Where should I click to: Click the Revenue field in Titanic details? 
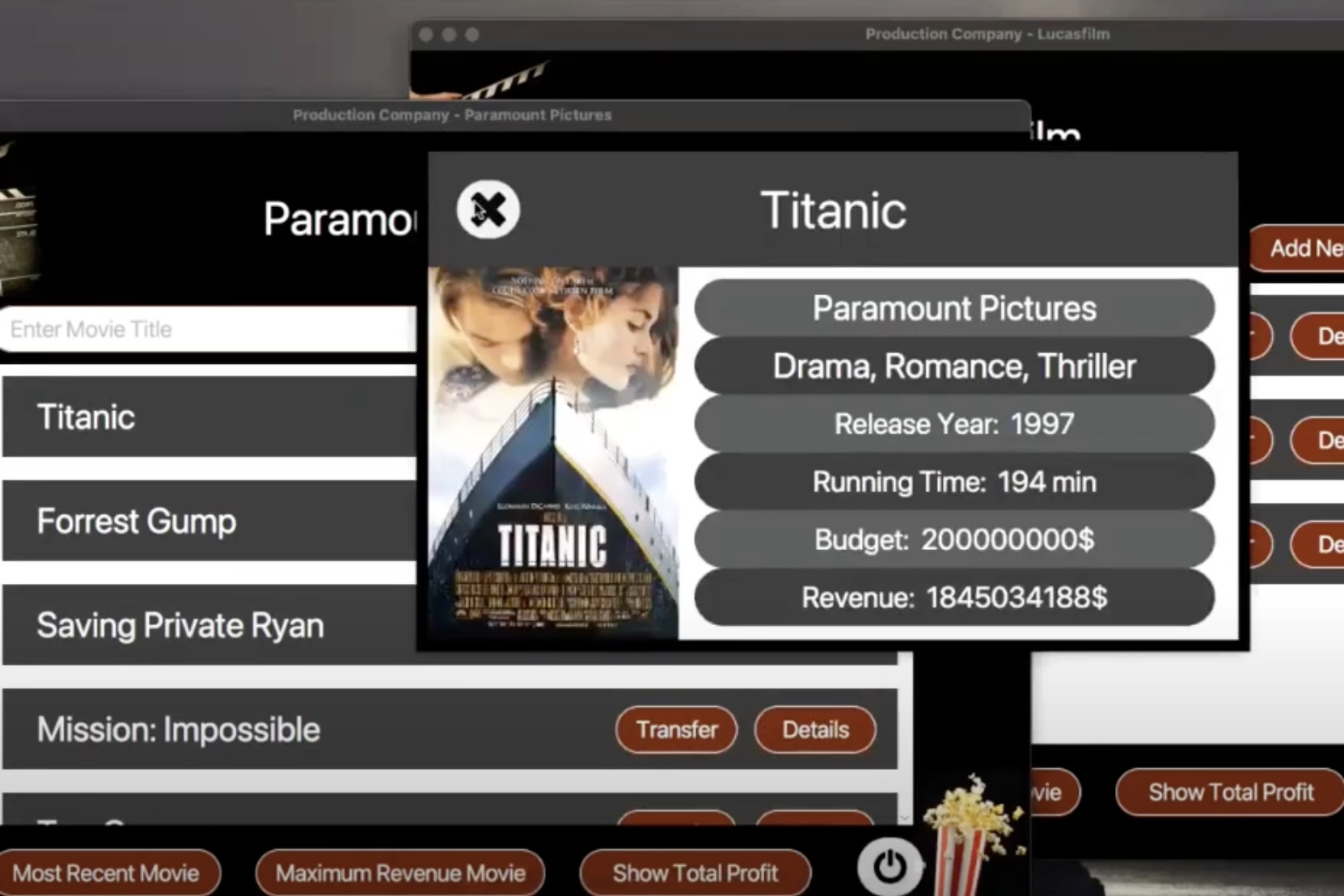pos(954,598)
